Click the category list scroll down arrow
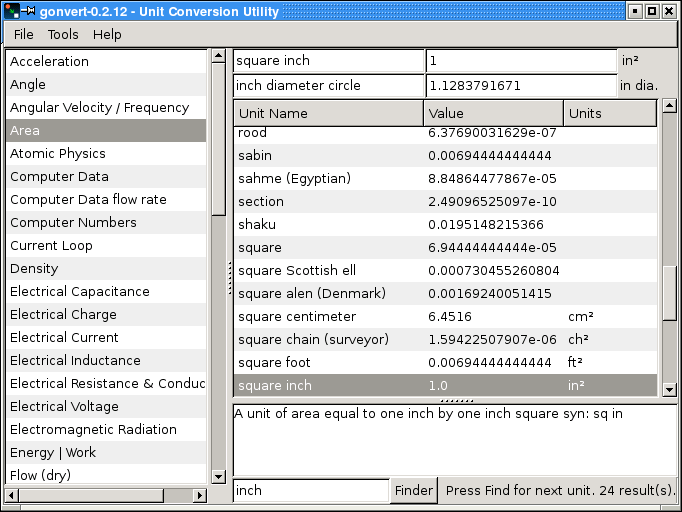 point(218,477)
